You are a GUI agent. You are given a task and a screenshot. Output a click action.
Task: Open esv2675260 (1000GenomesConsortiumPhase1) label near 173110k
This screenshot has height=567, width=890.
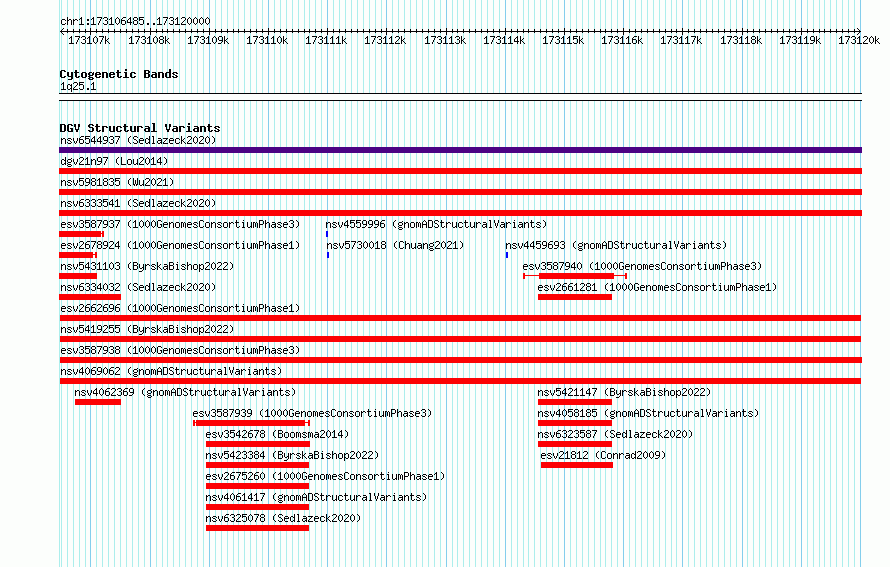325,476
